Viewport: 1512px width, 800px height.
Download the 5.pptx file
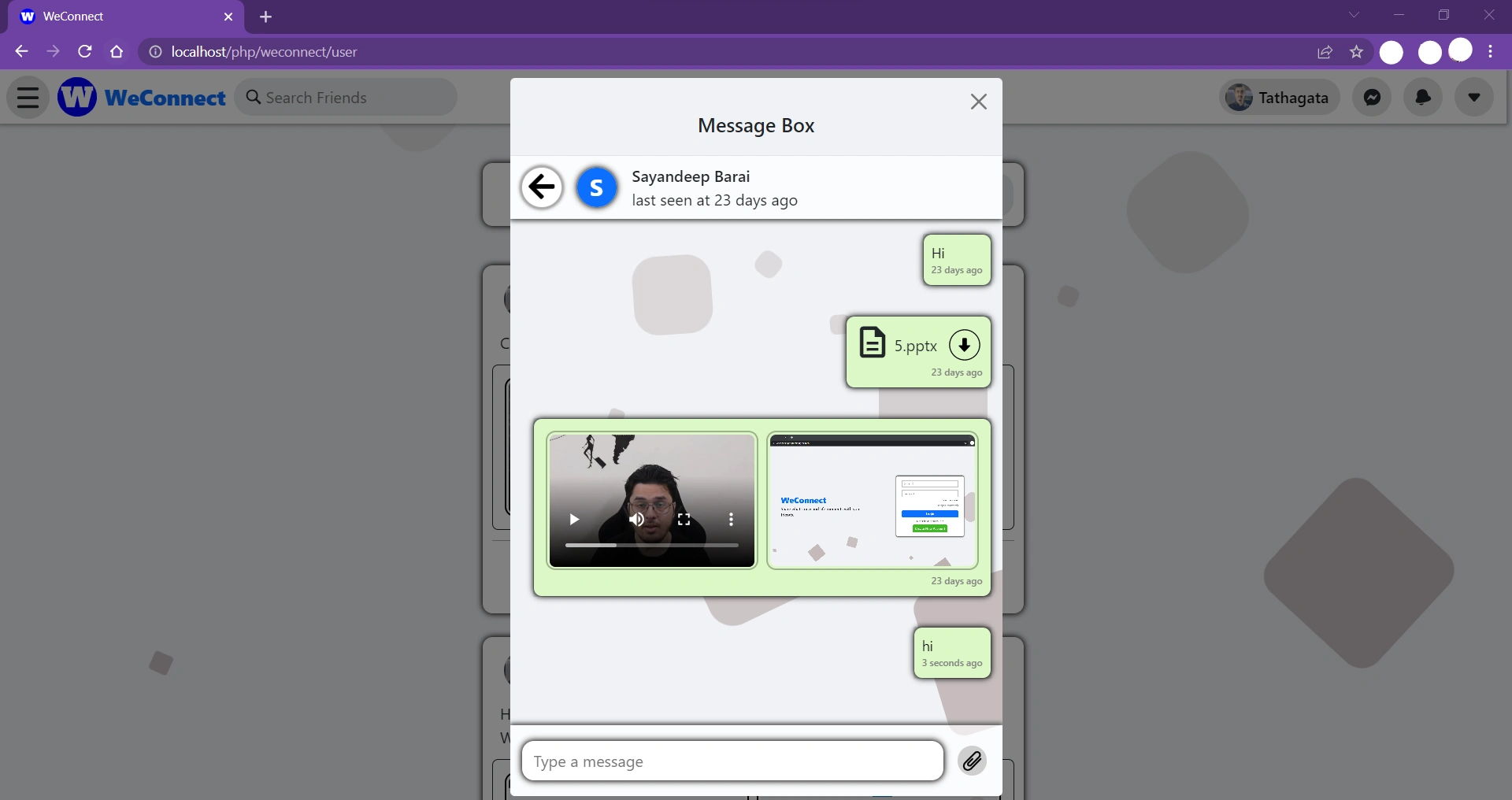964,345
